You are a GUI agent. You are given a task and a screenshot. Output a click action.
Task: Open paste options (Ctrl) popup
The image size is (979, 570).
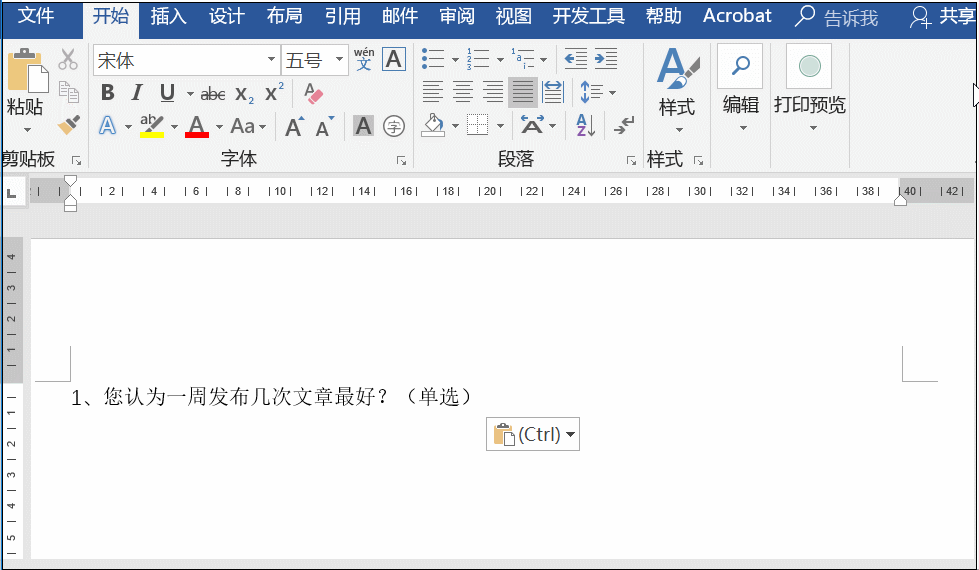point(533,434)
